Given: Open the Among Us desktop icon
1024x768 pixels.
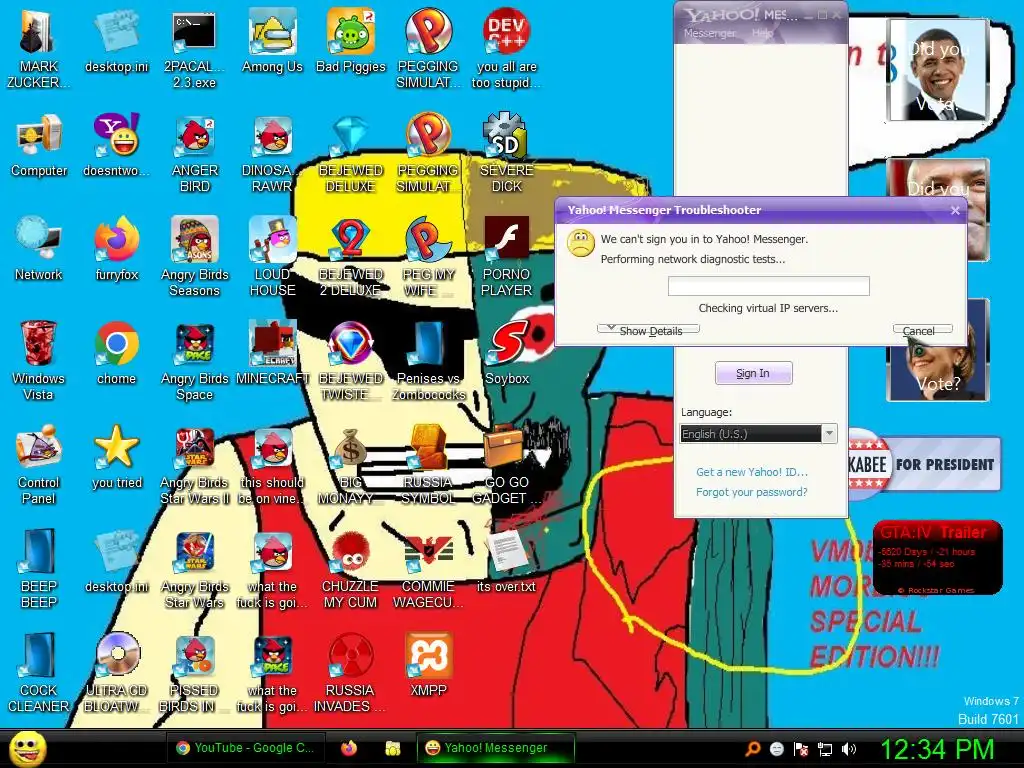Looking at the screenshot, I should pyautogui.click(x=272, y=40).
